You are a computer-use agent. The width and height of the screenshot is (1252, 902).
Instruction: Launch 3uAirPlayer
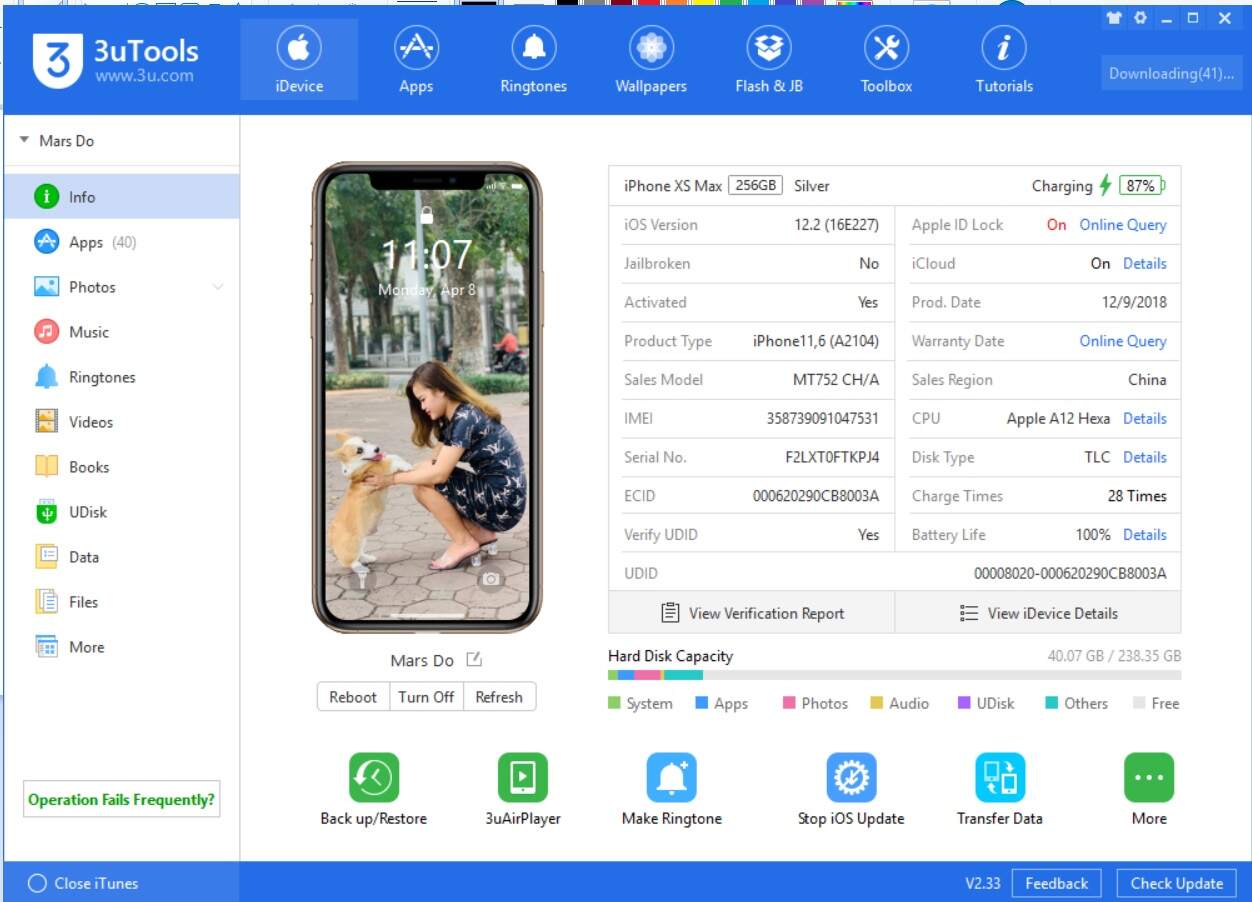(523, 778)
